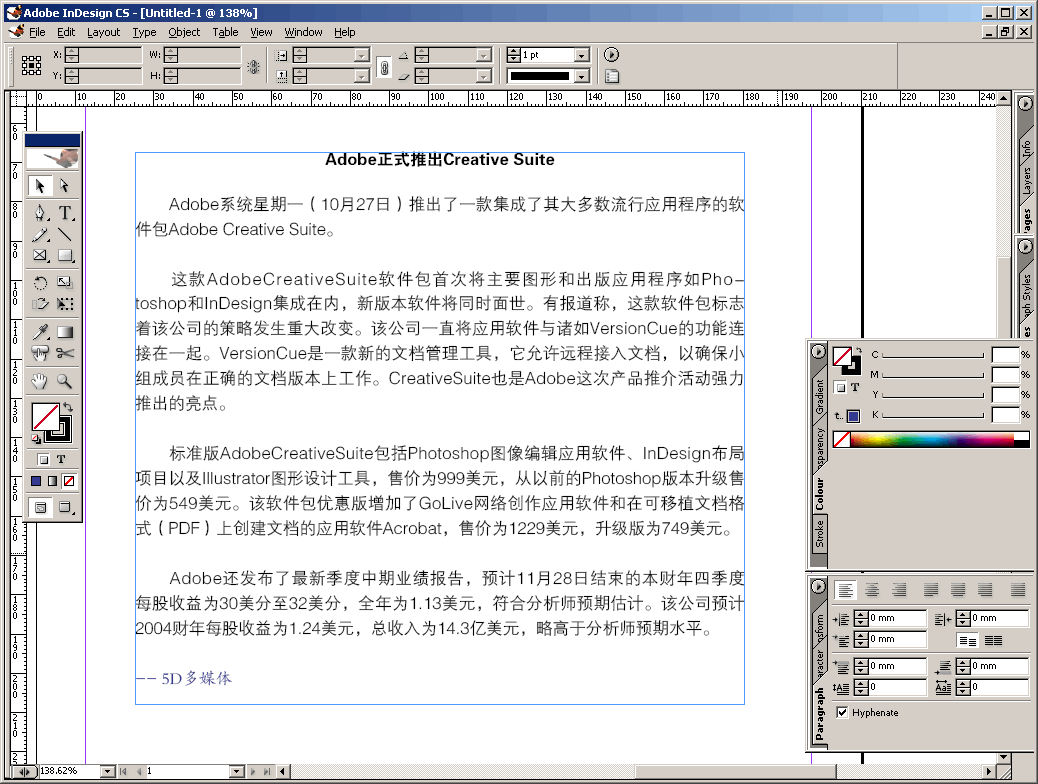
Task: Select the Zoom magnifier tool
Action: [64, 381]
